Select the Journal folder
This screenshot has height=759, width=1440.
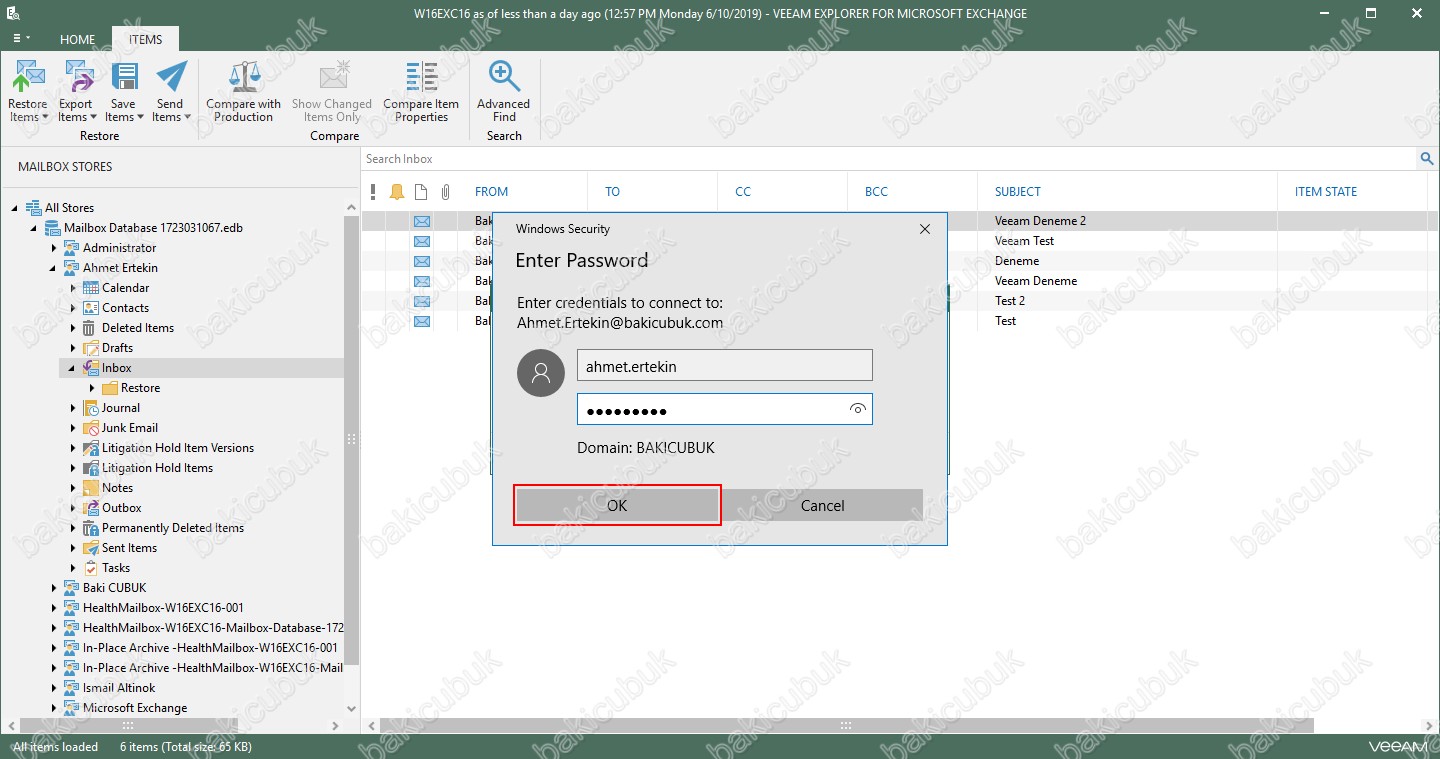[x=121, y=408]
